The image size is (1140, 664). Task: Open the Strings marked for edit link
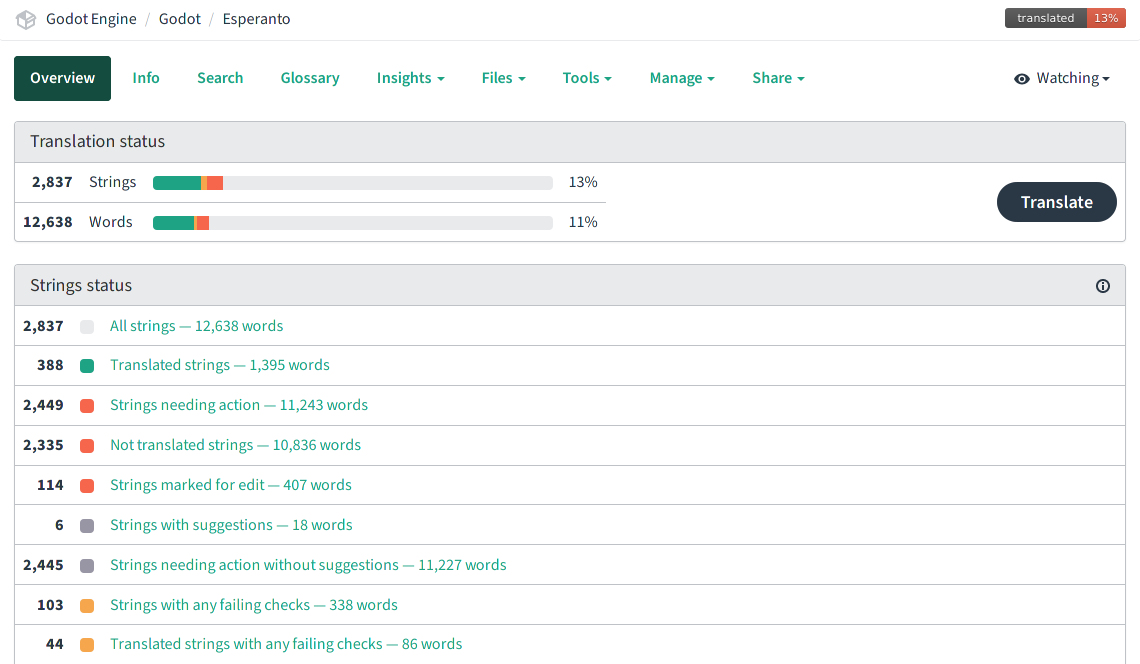[231, 485]
